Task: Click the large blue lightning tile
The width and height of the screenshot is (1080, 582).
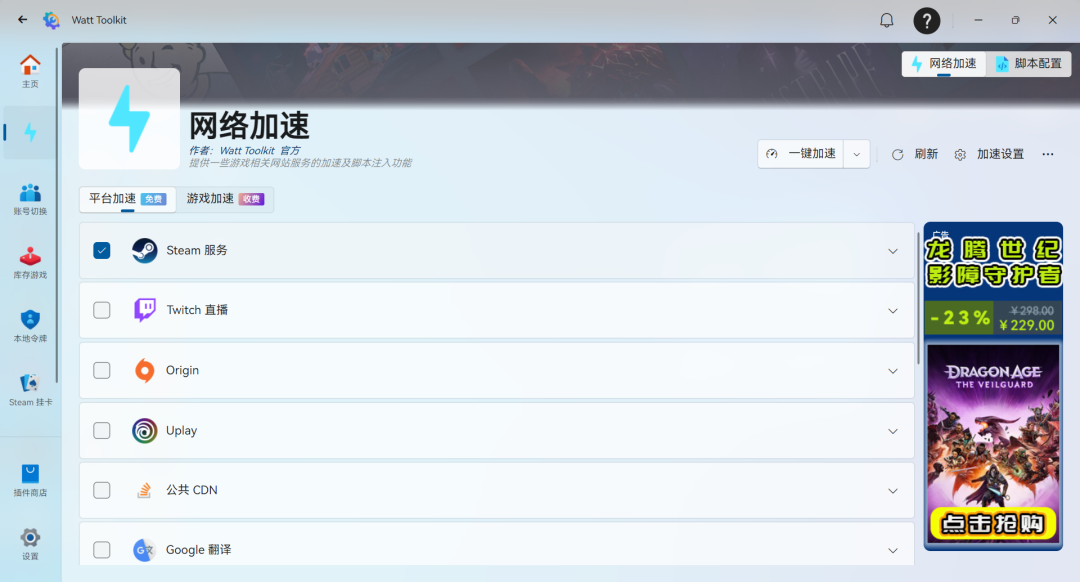Action: 129,118
